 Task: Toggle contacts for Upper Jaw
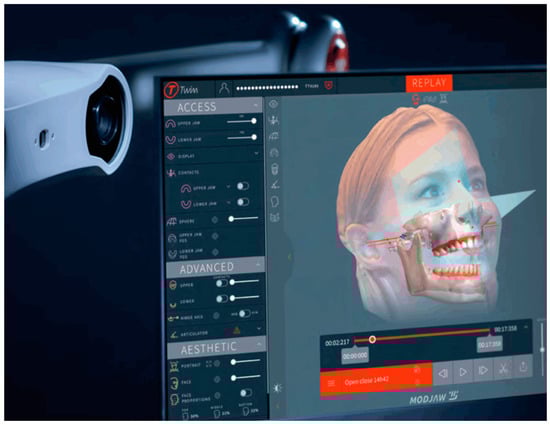pos(242,186)
